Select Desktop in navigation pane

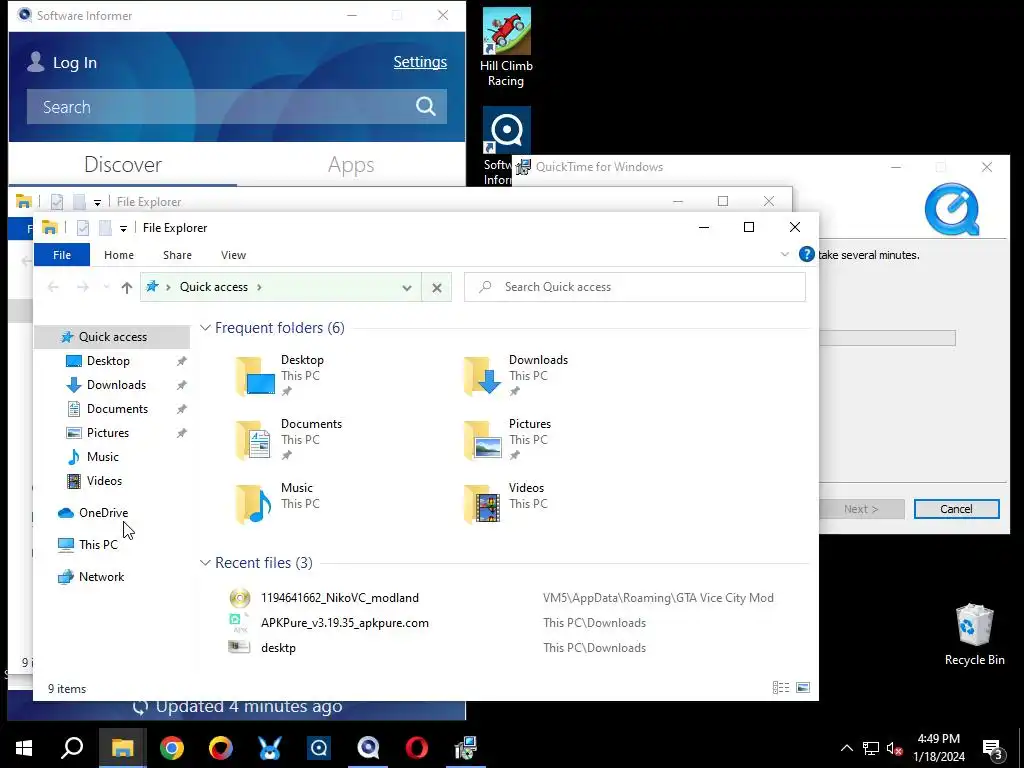click(108, 361)
